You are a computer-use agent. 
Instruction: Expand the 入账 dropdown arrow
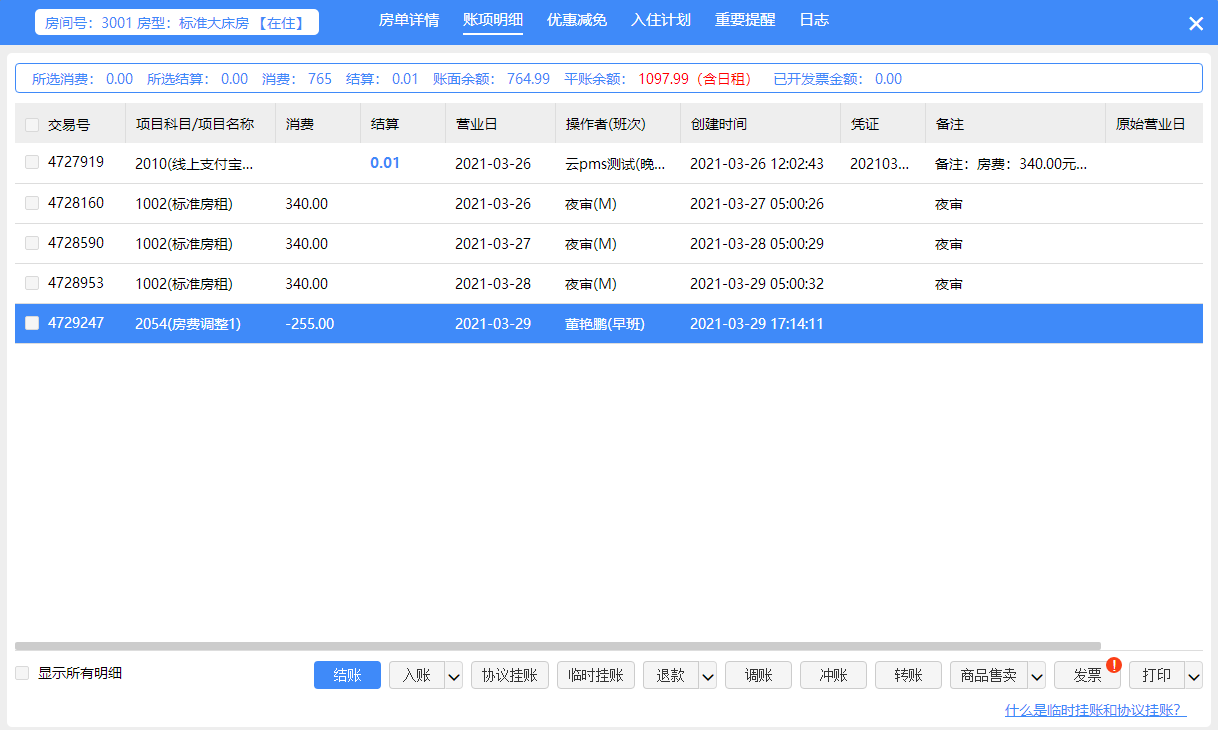coord(454,676)
